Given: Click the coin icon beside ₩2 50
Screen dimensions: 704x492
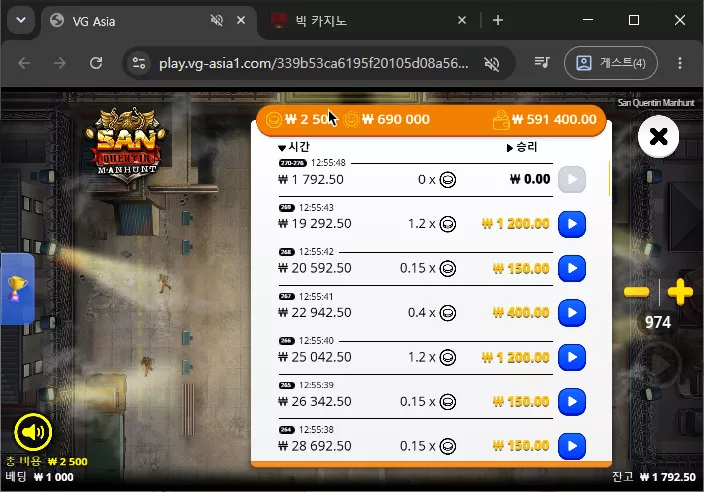Looking at the screenshot, I should (273, 120).
